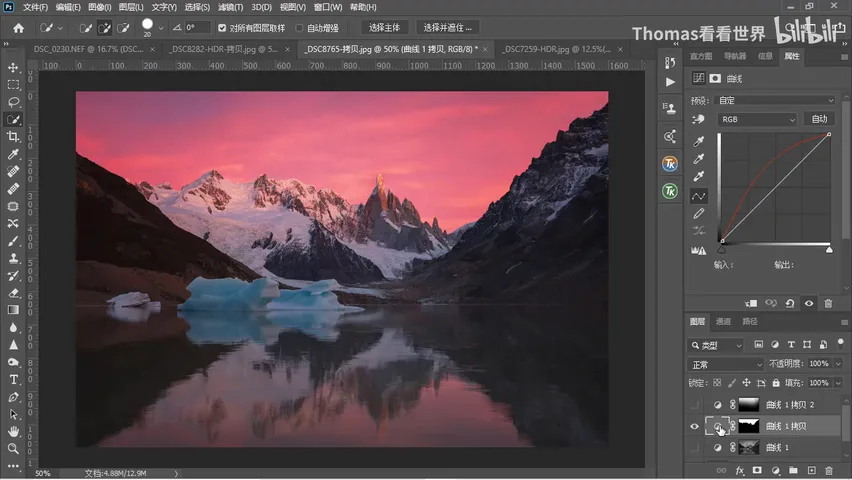Select the Lasso tool
This screenshot has height=480, width=852.
(13, 102)
